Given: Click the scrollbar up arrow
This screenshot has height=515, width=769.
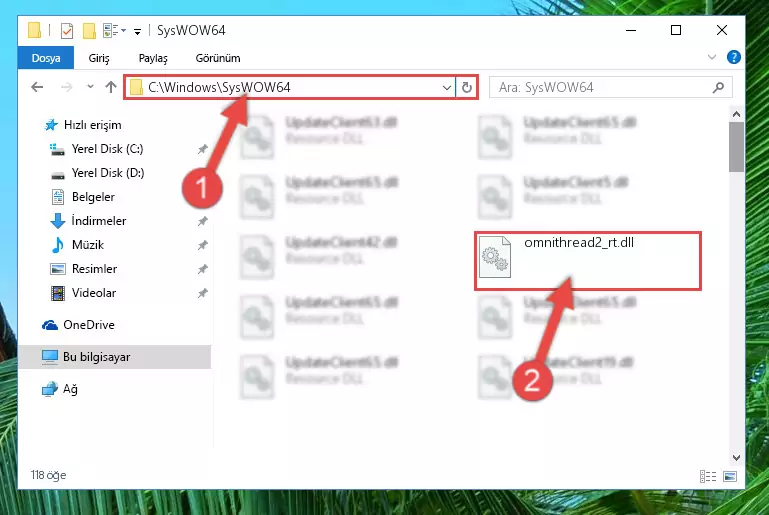Looking at the screenshot, I should click(x=736, y=114).
